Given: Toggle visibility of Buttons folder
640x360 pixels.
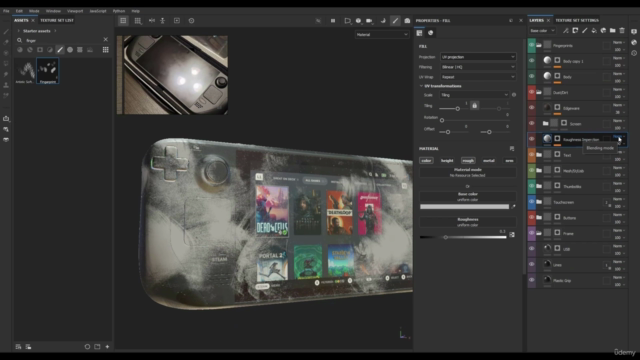Looking at the screenshot, I should tap(531, 218).
